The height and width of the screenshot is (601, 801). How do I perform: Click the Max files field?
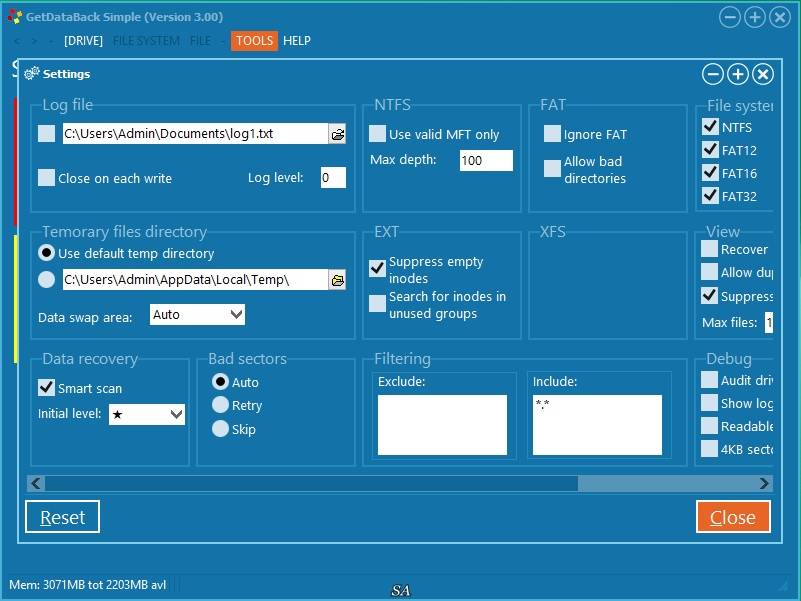[768, 322]
